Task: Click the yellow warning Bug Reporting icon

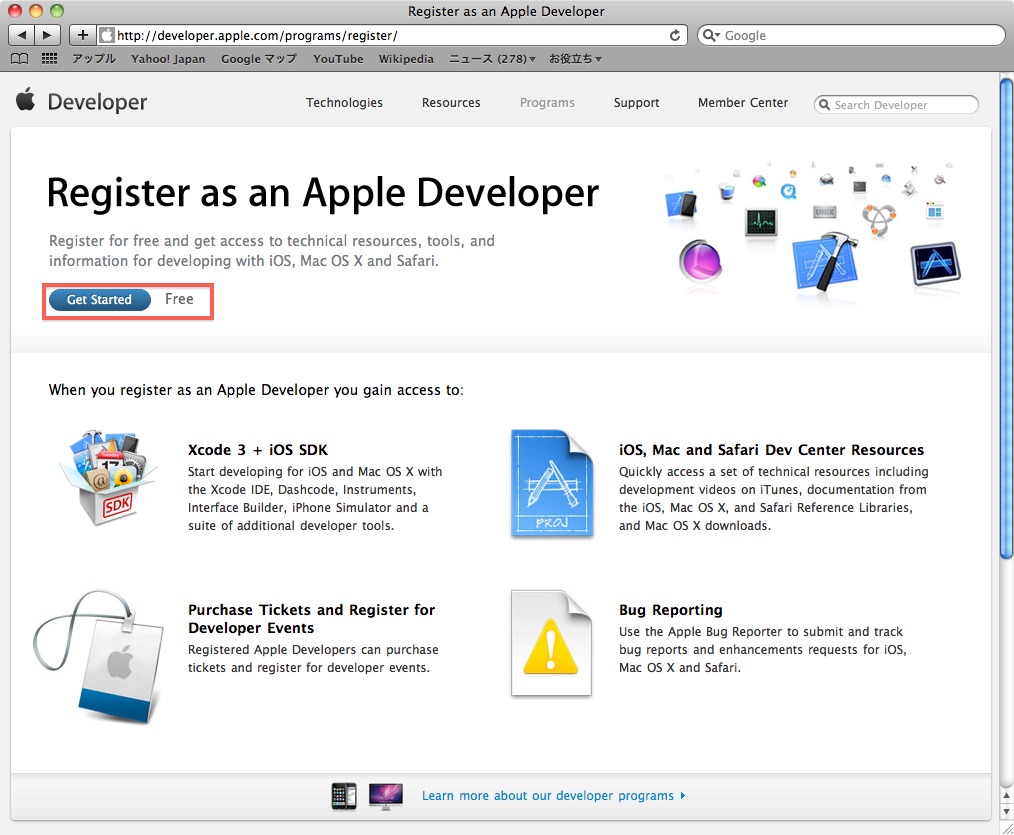Action: coord(551,643)
